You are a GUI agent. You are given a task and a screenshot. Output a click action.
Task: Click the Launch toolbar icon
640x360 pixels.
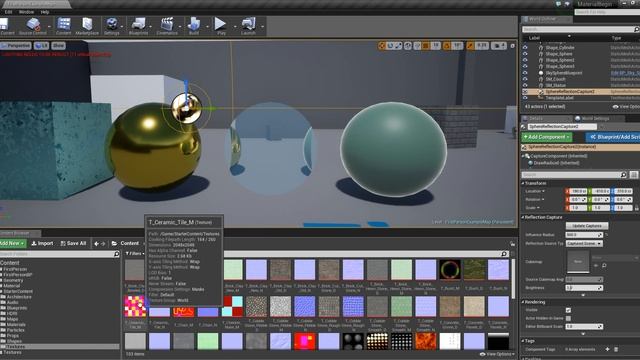pyautogui.click(x=248, y=24)
